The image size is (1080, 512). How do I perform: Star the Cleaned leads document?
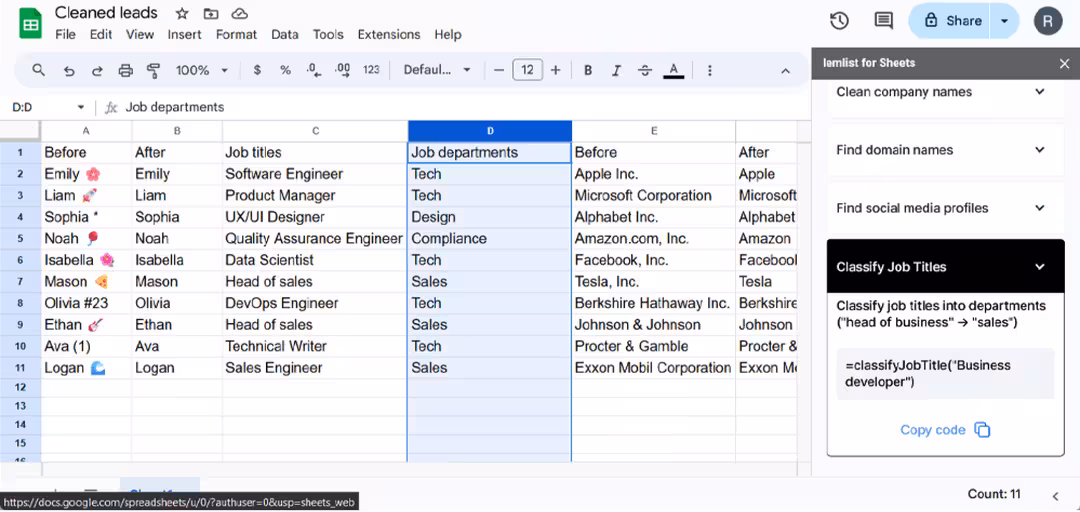tap(182, 13)
